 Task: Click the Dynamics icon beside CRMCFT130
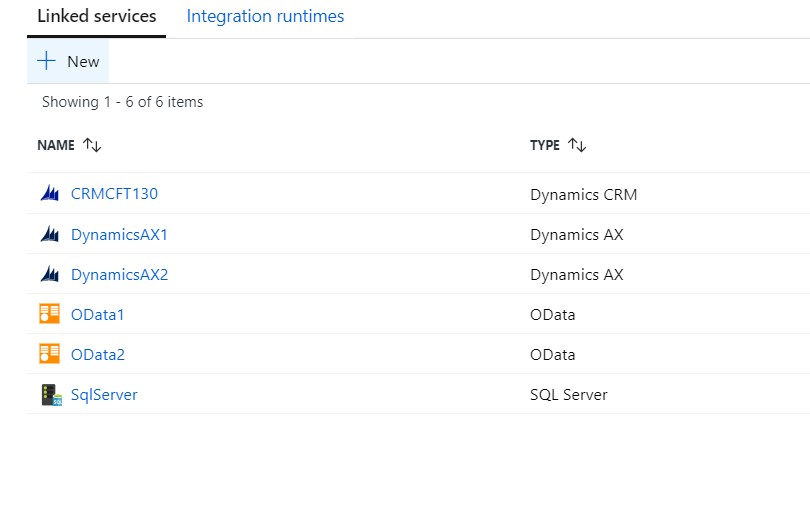(x=50, y=193)
